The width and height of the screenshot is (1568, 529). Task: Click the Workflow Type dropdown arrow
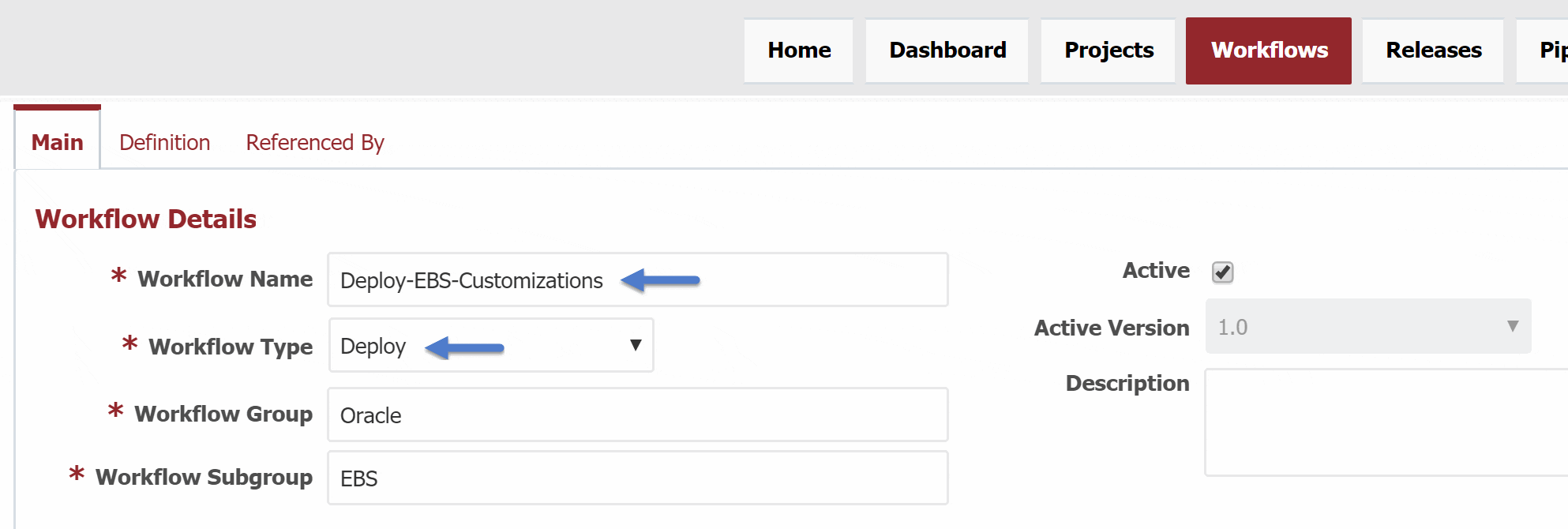click(635, 345)
